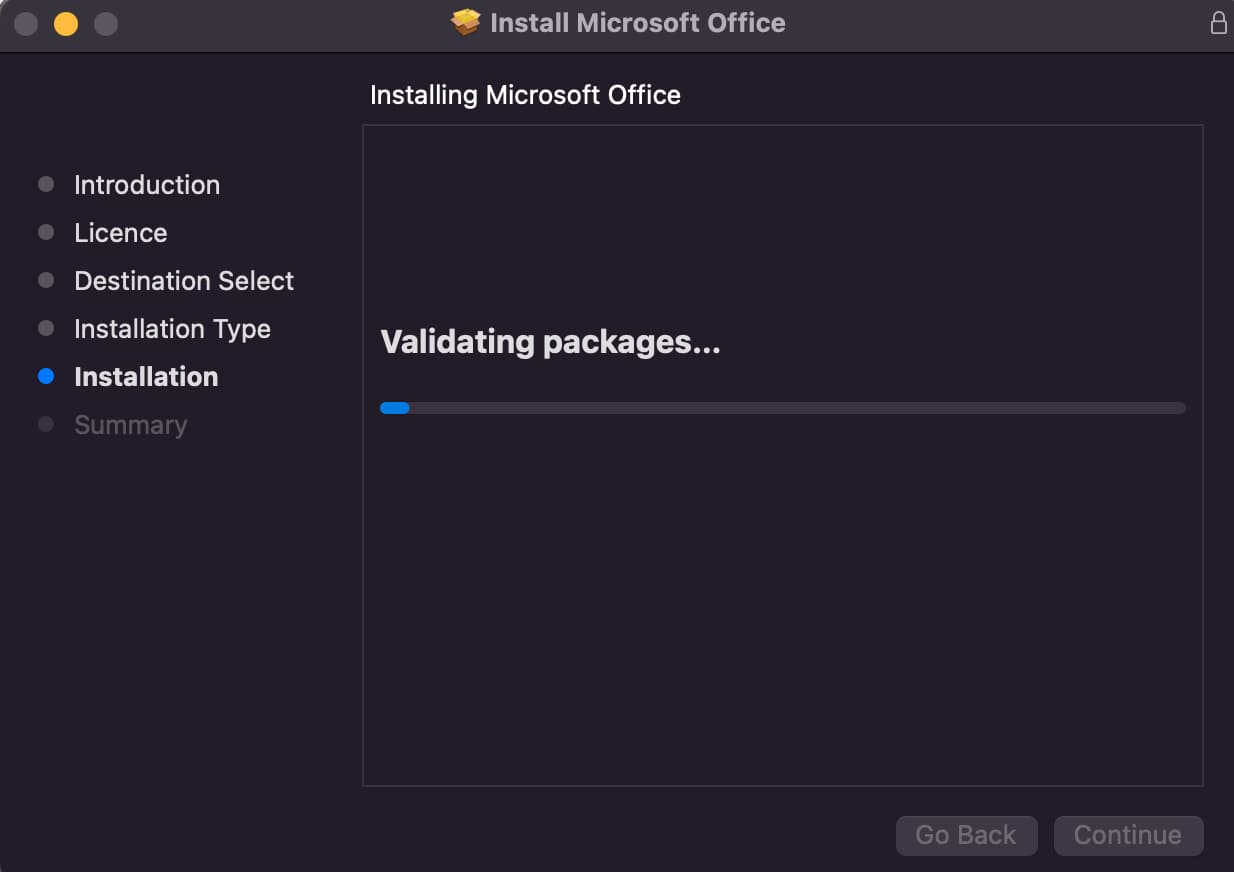Click the installation progress bar

(x=782, y=408)
